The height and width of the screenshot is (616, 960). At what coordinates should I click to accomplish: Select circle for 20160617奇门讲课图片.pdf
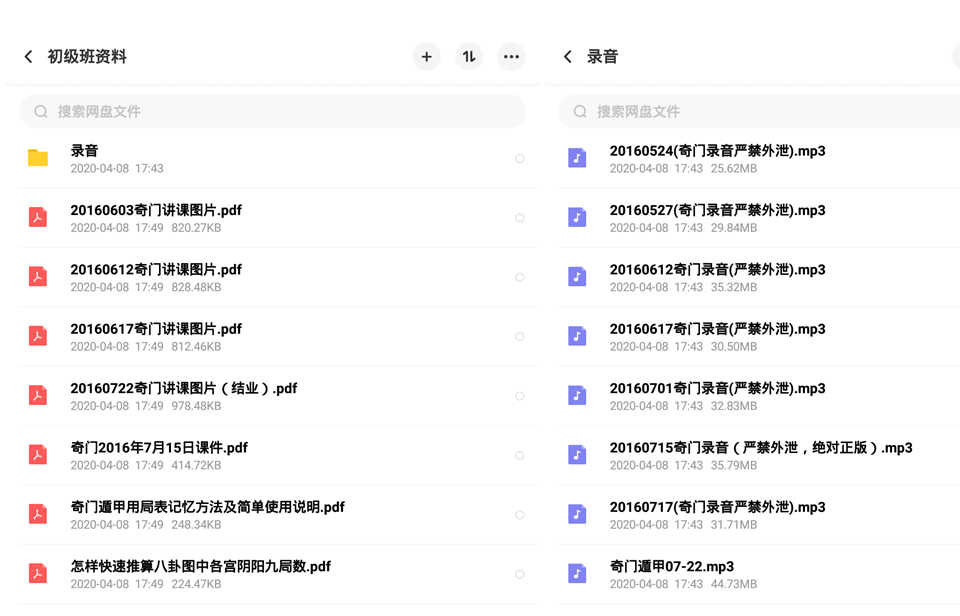520,337
